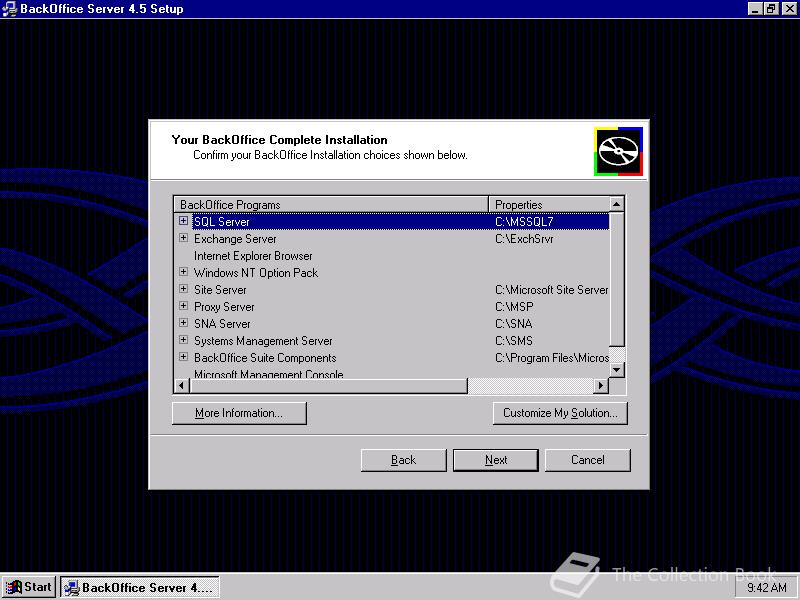800x600 pixels.
Task: Cancel the BackOffice setup
Action: (x=588, y=460)
